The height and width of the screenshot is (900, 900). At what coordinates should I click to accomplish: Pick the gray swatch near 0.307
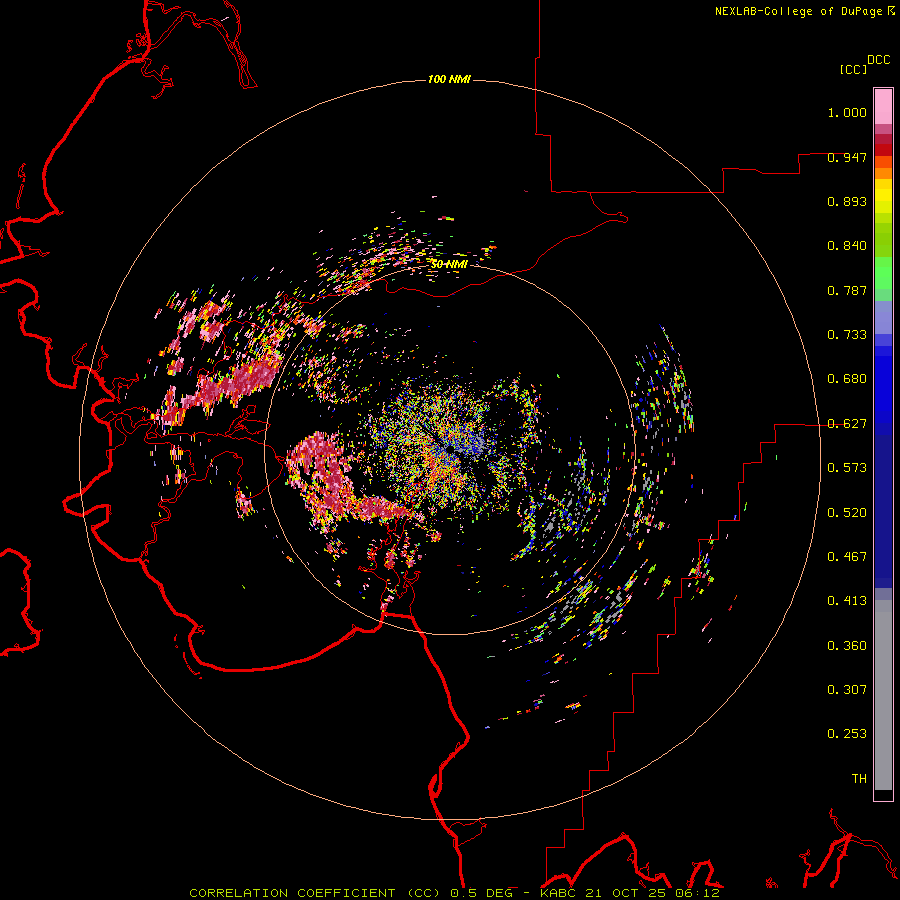883,700
